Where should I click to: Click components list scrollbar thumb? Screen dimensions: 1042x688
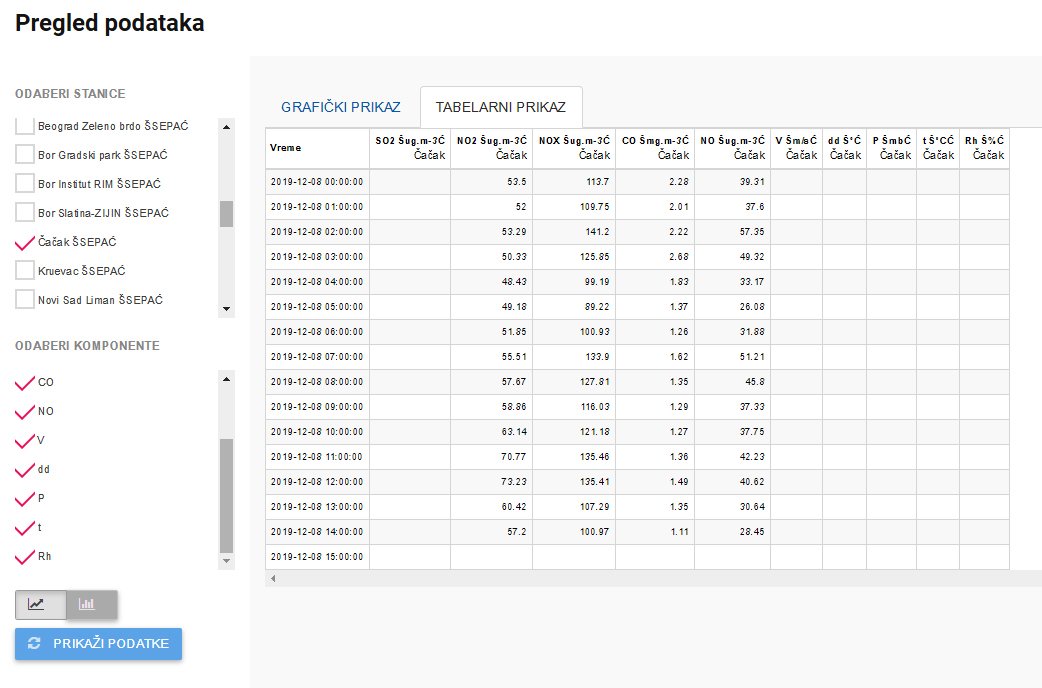pos(227,496)
